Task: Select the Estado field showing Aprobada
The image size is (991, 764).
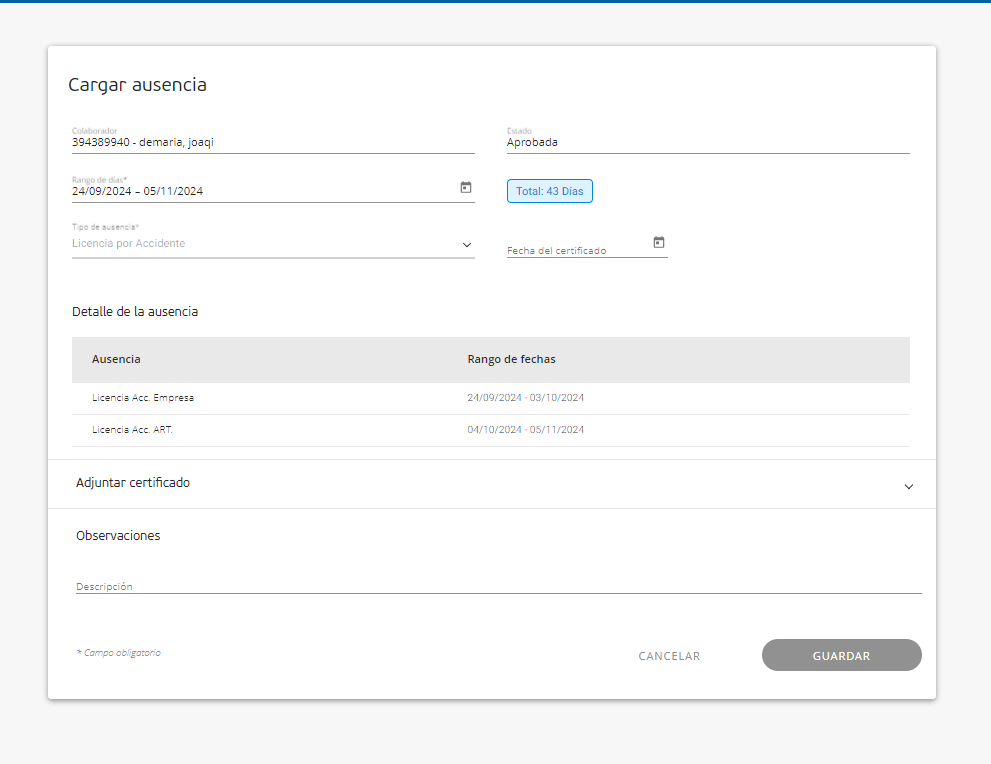Action: click(x=707, y=142)
